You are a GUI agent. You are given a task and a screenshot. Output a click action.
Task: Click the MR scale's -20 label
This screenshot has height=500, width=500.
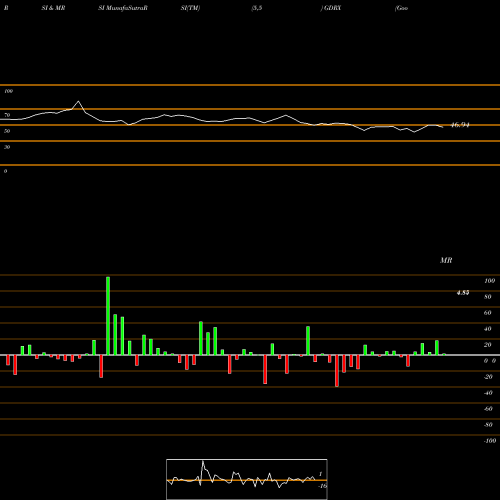[488, 377]
